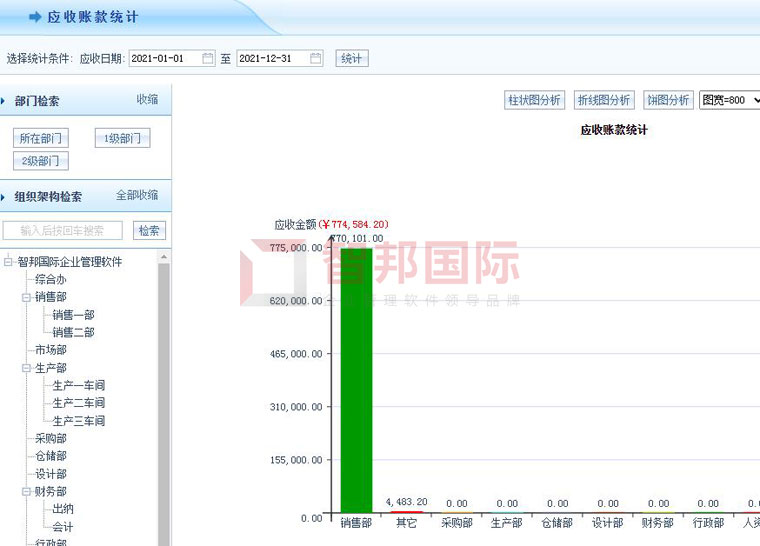Click the 统计 button

pyautogui.click(x=352, y=59)
